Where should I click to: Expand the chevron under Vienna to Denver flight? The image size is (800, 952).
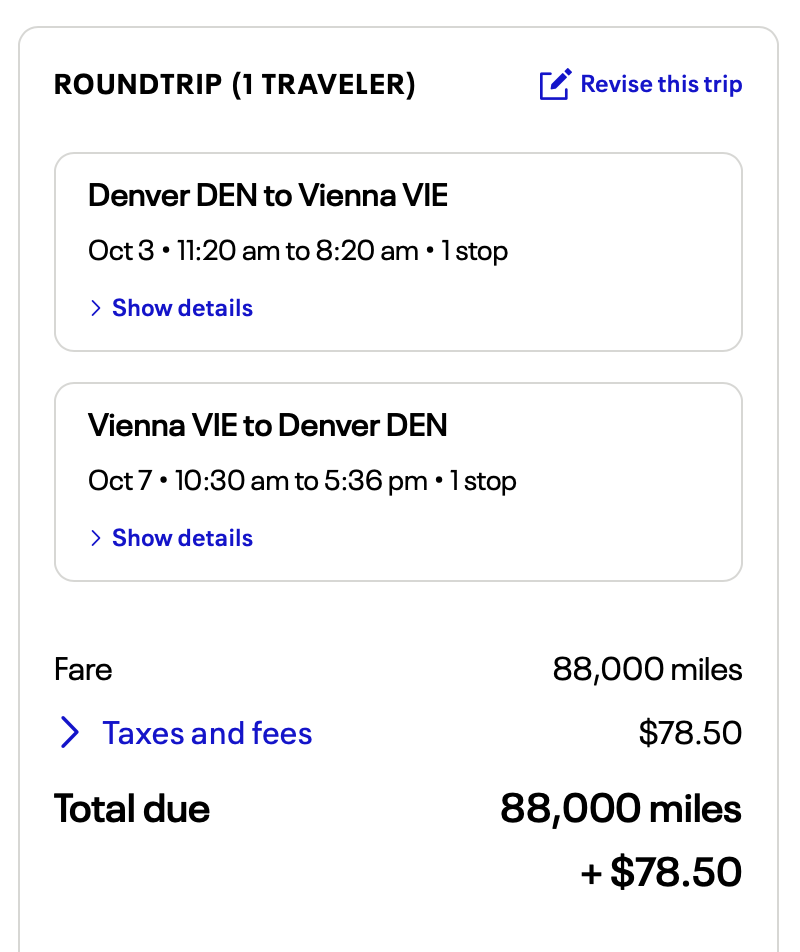click(x=96, y=538)
